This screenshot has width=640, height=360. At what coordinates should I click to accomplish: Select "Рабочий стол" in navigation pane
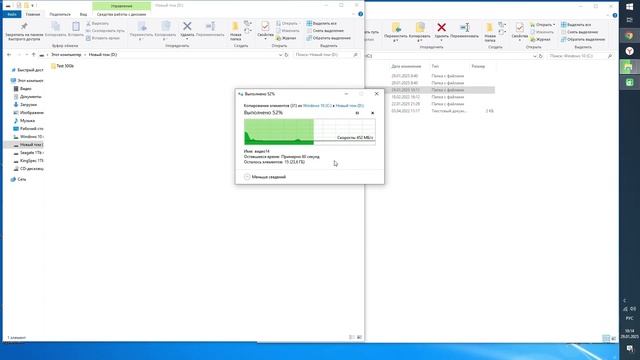click(29, 129)
